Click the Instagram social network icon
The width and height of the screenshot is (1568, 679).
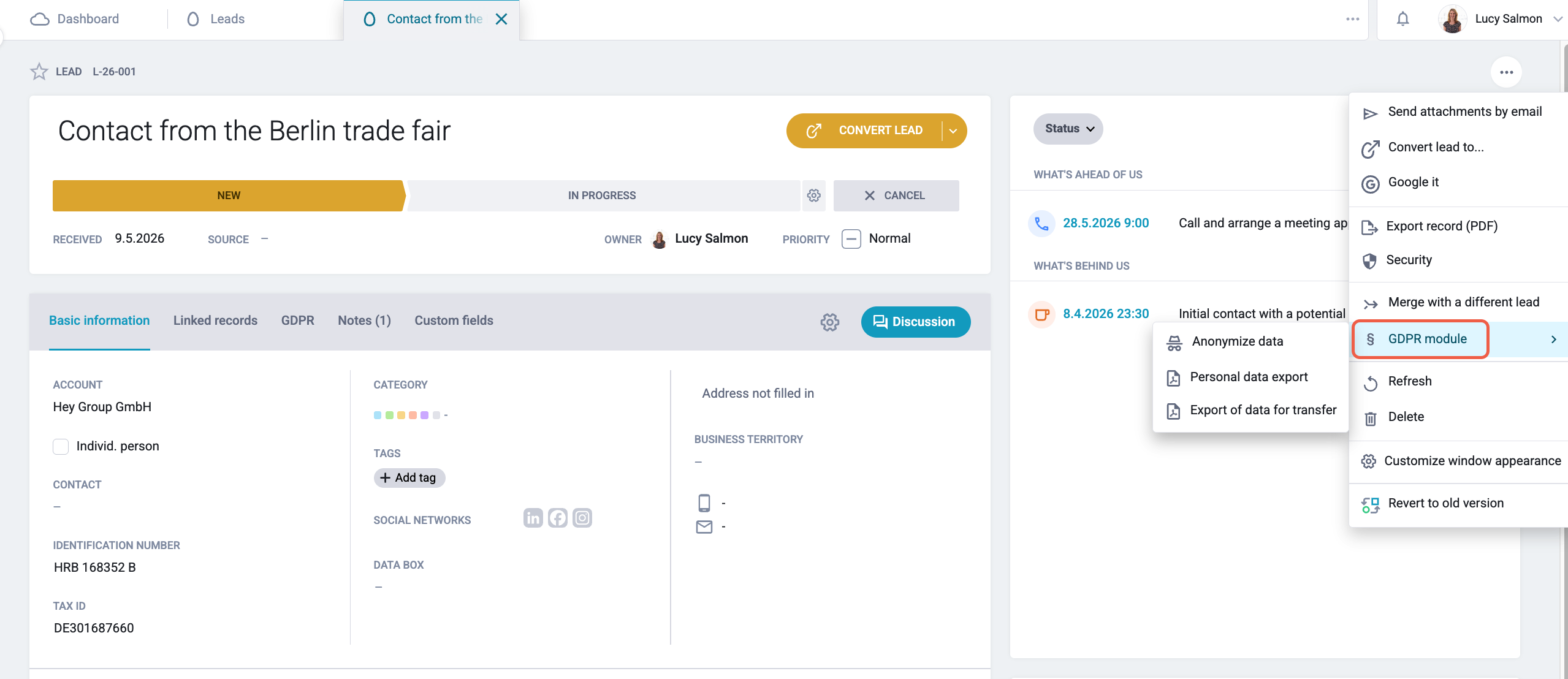click(582, 518)
